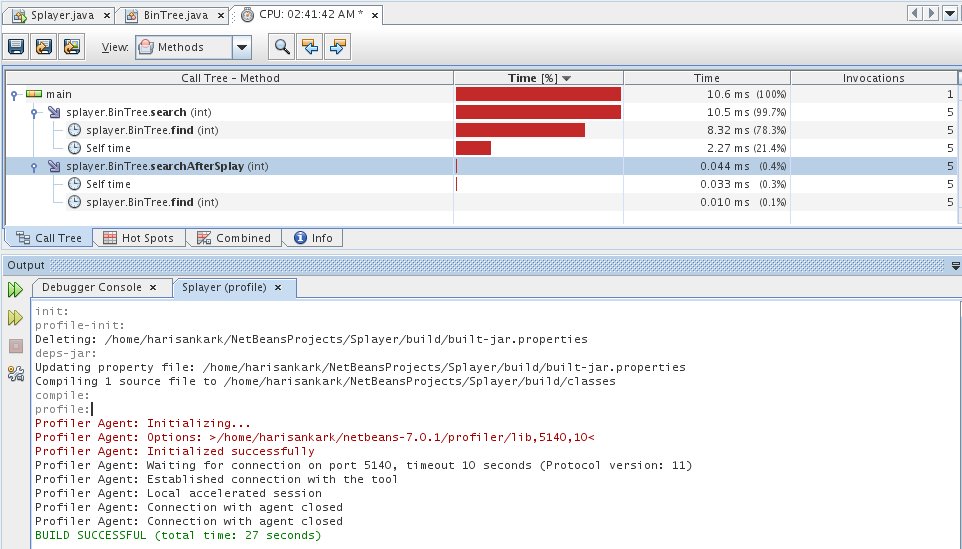This screenshot has width=962, height=549.
Task: Click the search method node icon
Action: (54, 112)
